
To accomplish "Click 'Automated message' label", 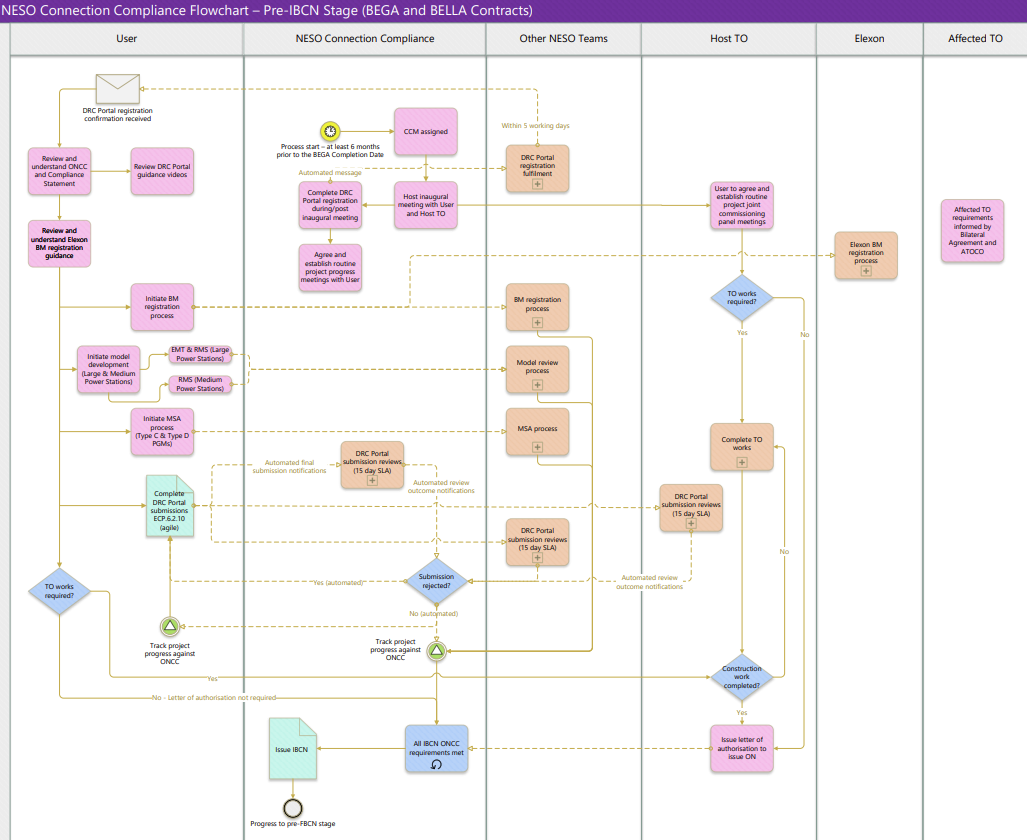I will [330, 172].
